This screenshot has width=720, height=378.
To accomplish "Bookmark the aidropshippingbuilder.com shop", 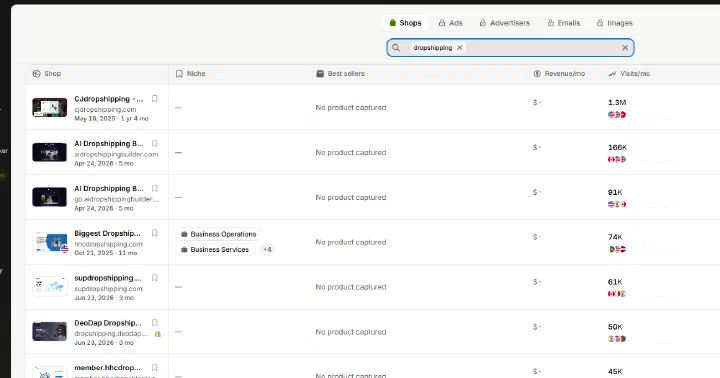I will tap(155, 143).
